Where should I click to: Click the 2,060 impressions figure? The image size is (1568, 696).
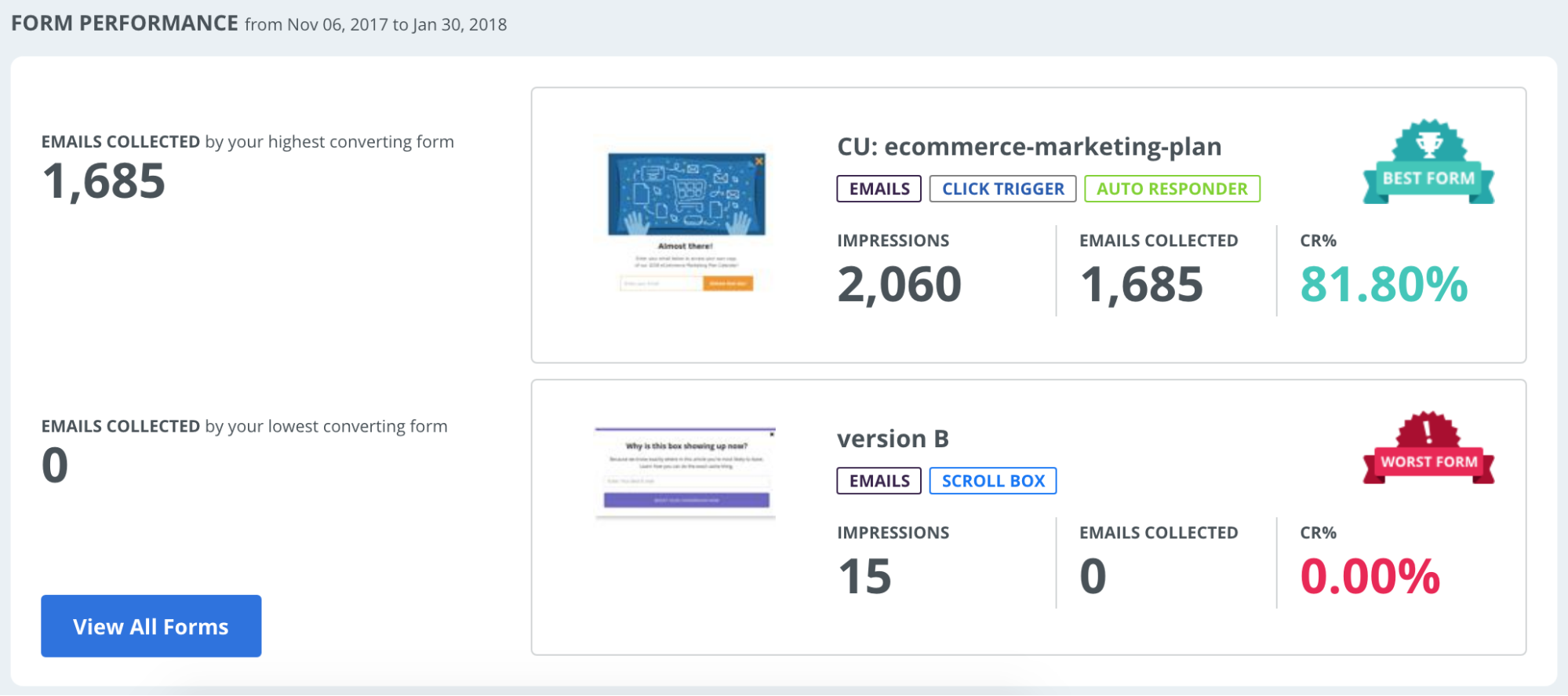click(x=899, y=284)
